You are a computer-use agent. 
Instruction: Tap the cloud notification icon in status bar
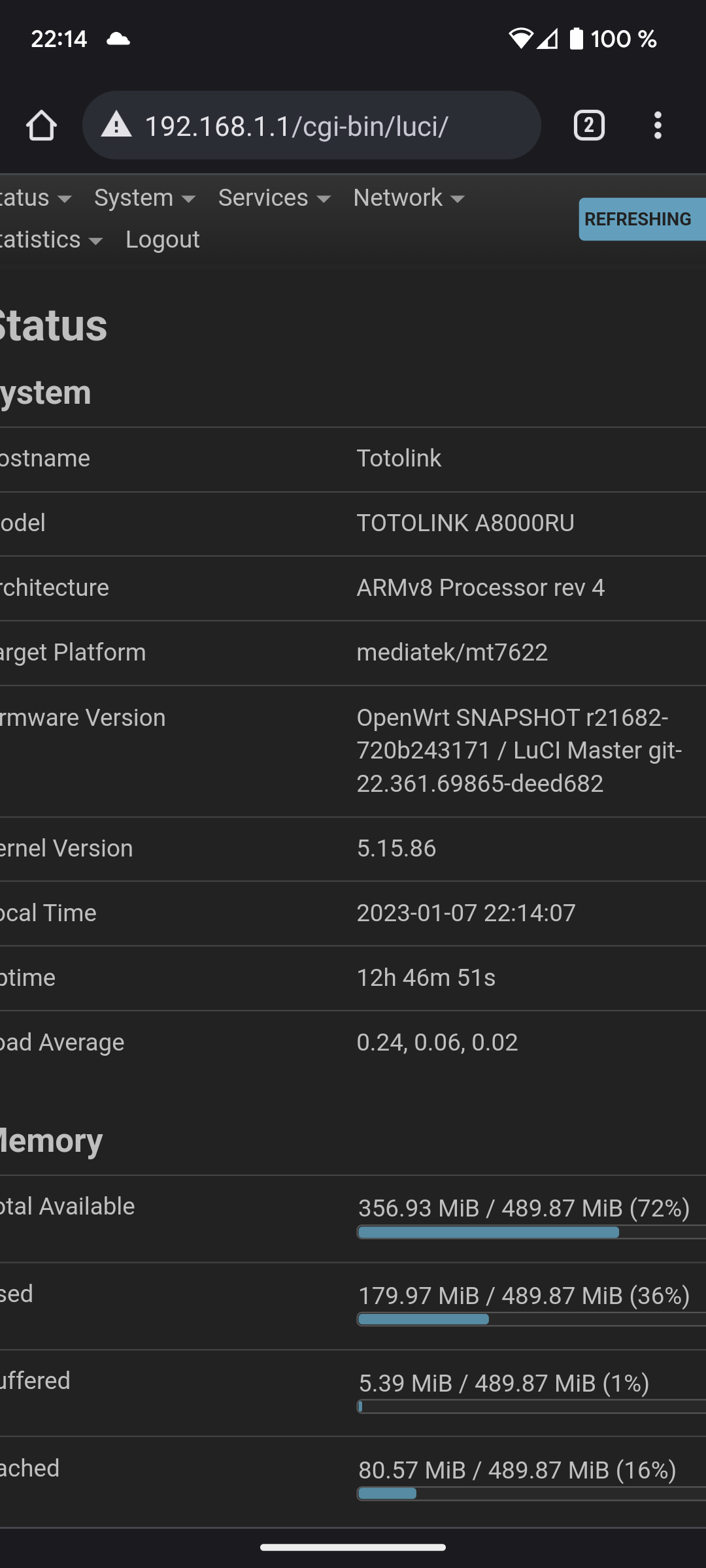click(x=118, y=39)
